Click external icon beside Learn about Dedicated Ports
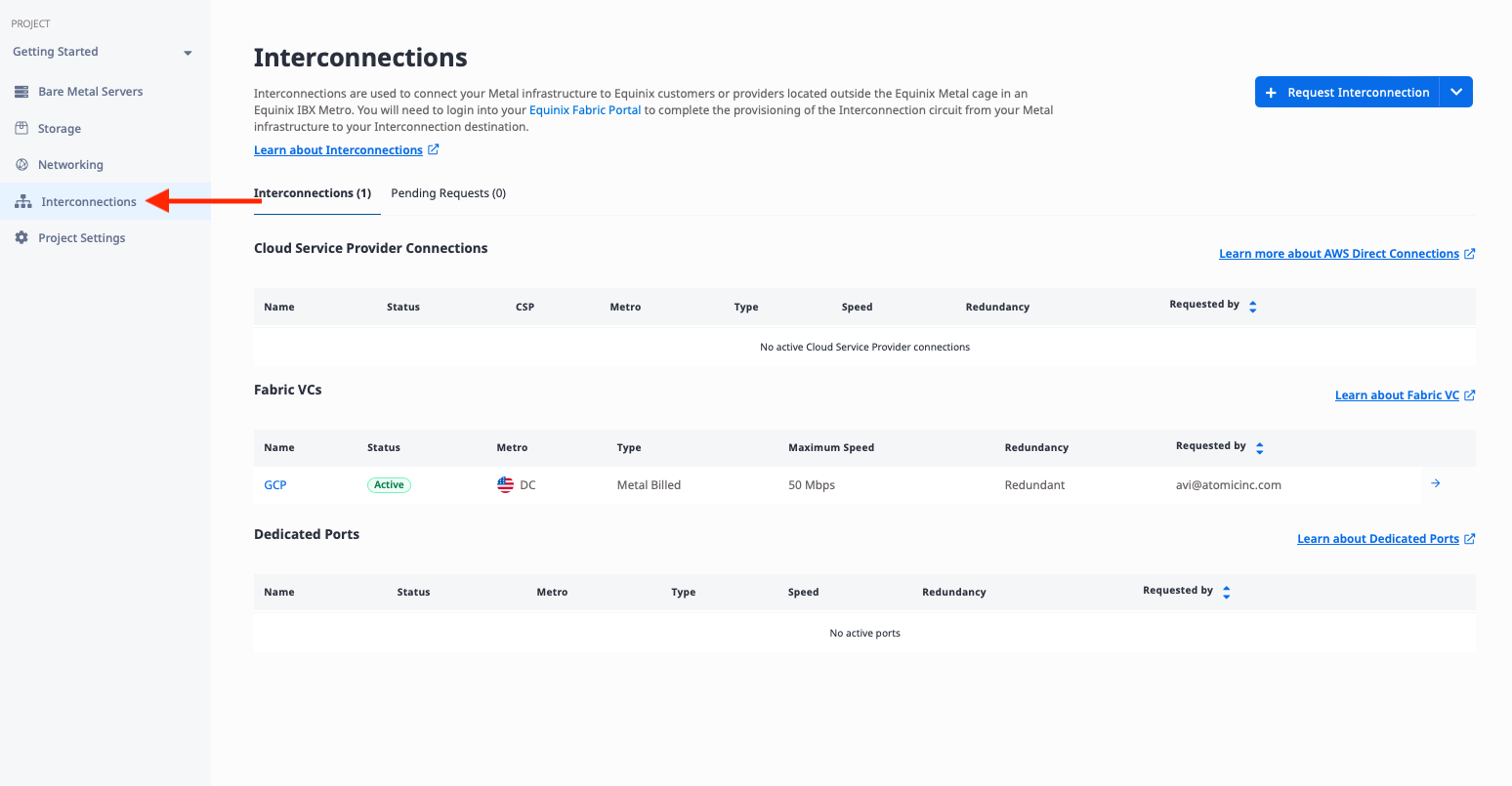Viewport: 1512px width, 786px height. [1470, 539]
